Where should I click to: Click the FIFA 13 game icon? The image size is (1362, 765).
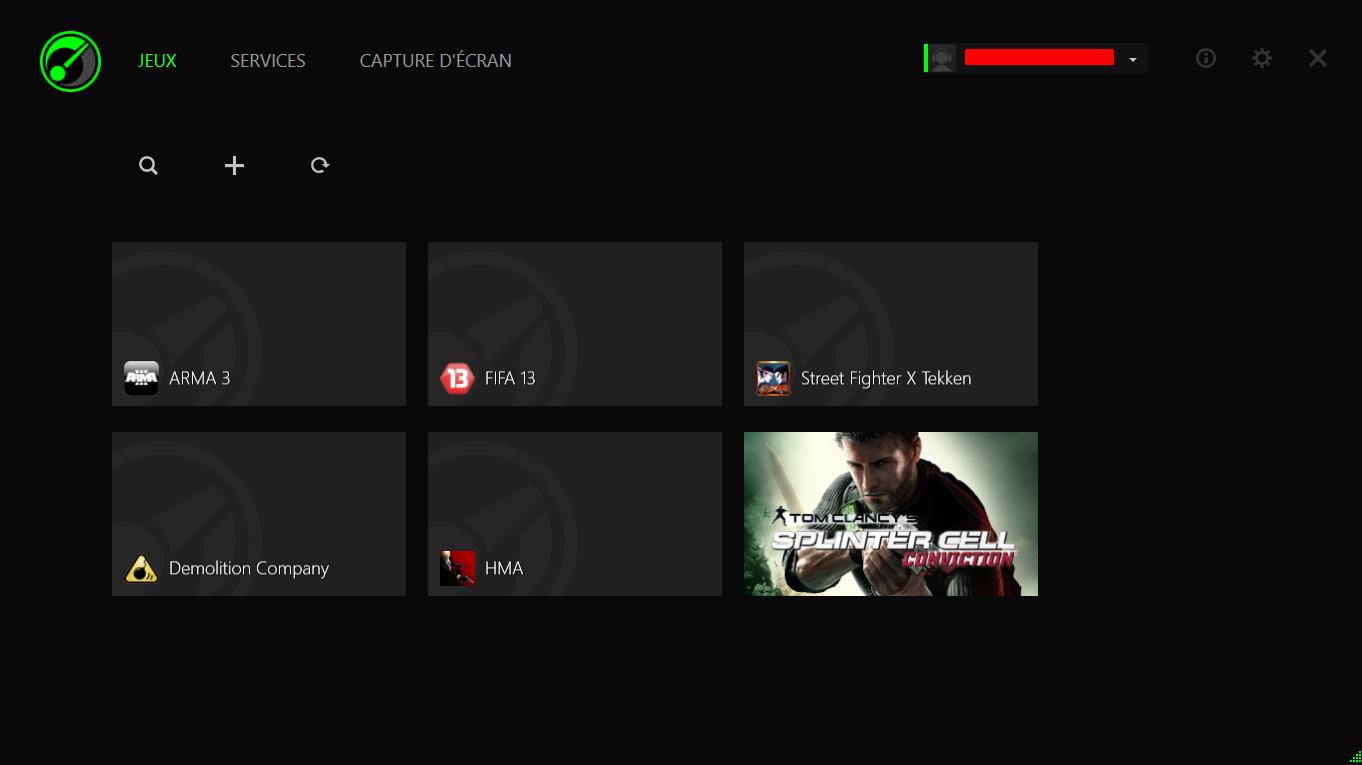coord(457,378)
